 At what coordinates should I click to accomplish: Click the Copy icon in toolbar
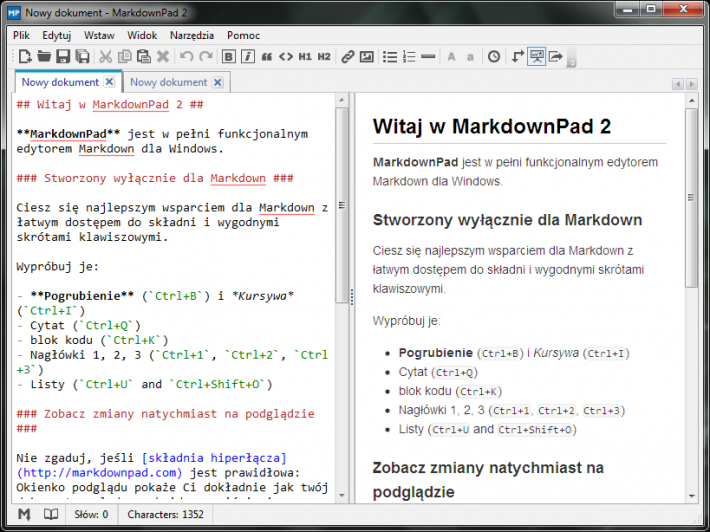(x=125, y=57)
